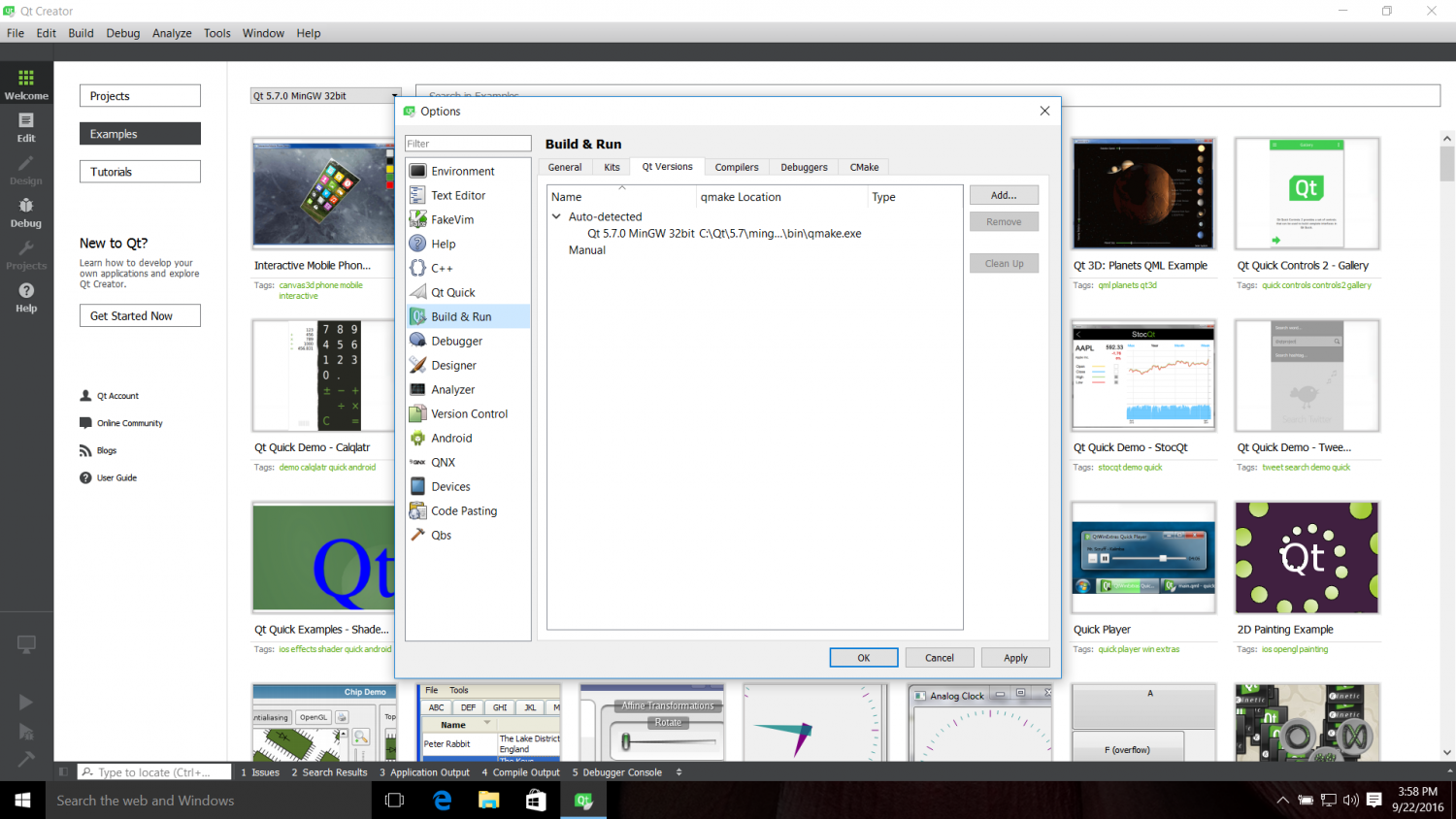Select the Manual tree entry
This screenshot has width=1456, height=819.
[x=587, y=249]
